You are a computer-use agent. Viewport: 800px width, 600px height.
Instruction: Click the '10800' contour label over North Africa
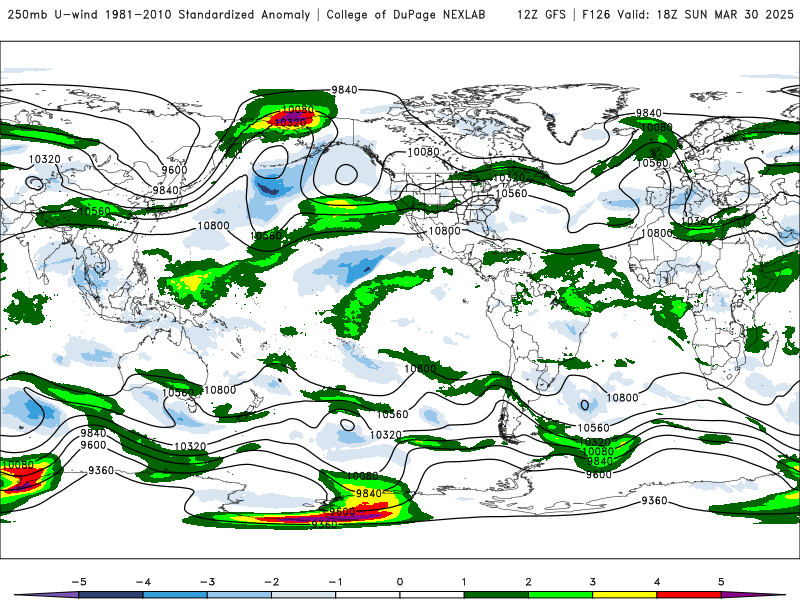657,233
